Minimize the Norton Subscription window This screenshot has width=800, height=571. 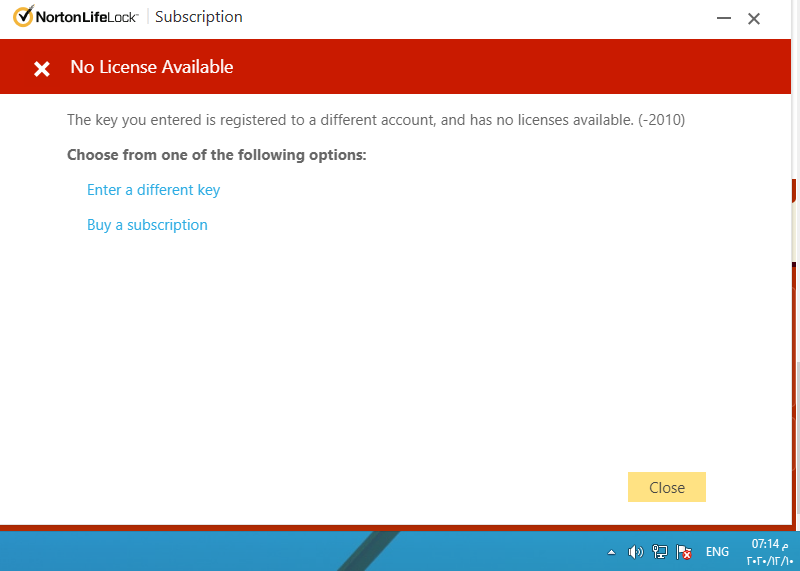point(723,18)
